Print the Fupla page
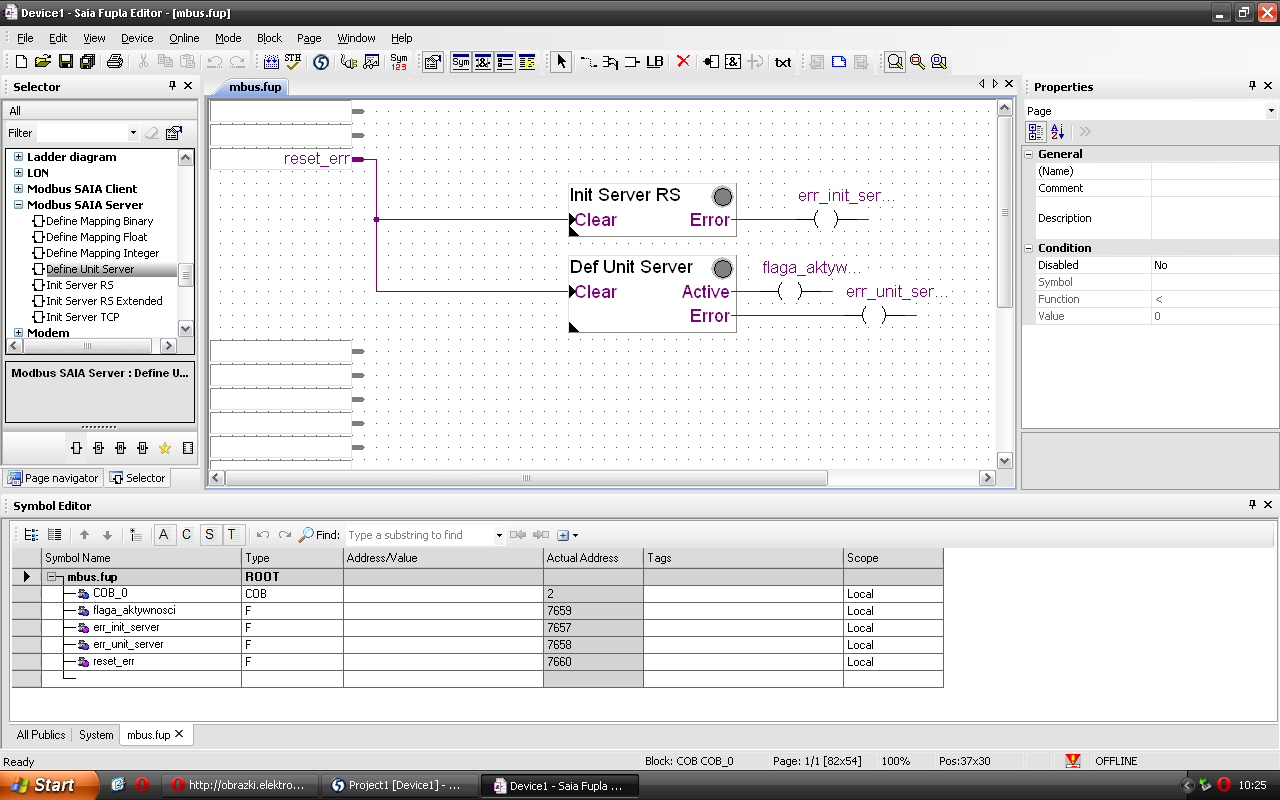The width and height of the screenshot is (1280, 800). [x=115, y=62]
